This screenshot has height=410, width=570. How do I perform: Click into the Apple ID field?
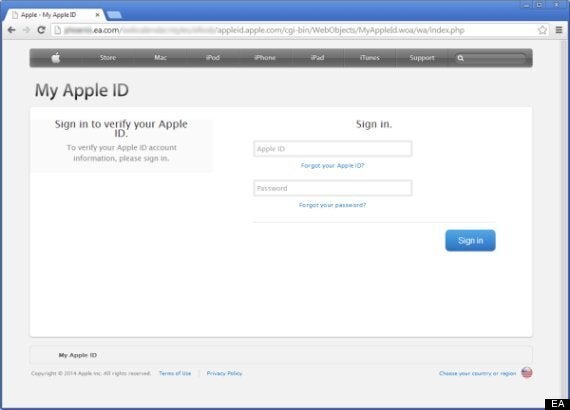pyautogui.click(x=333, y=149)
